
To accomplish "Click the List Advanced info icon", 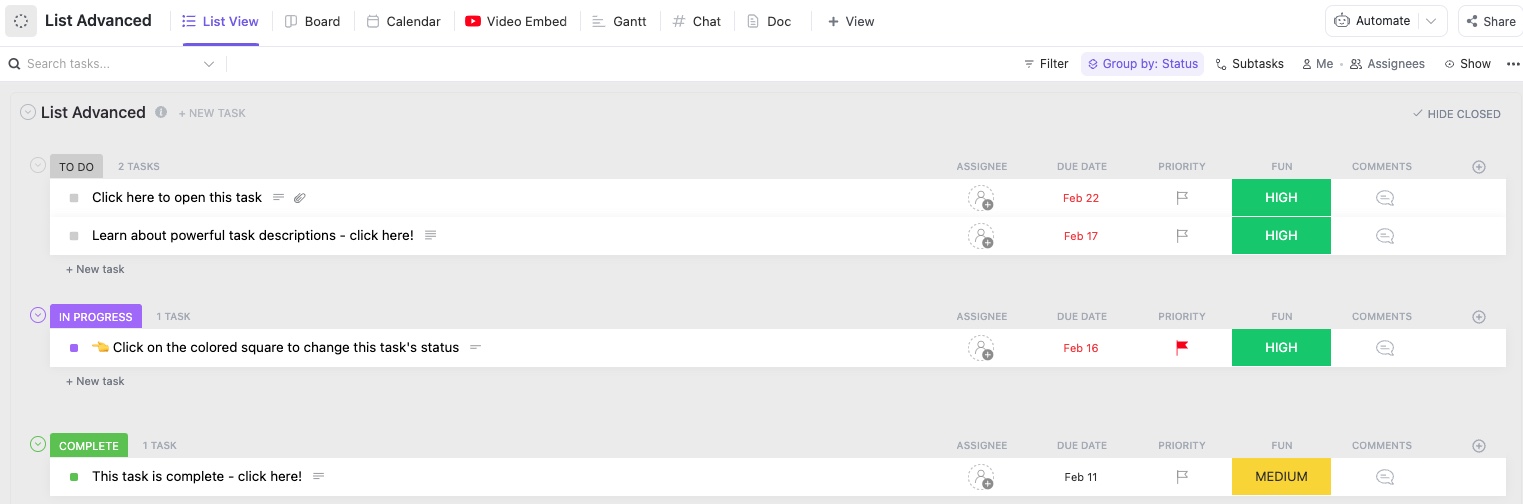I will tap(161, 113).
